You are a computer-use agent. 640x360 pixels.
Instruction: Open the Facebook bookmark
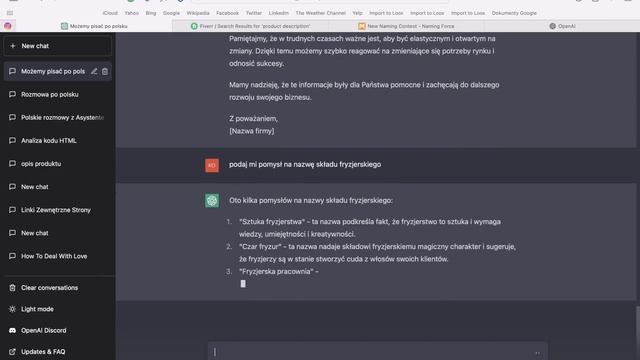point(227,13)
